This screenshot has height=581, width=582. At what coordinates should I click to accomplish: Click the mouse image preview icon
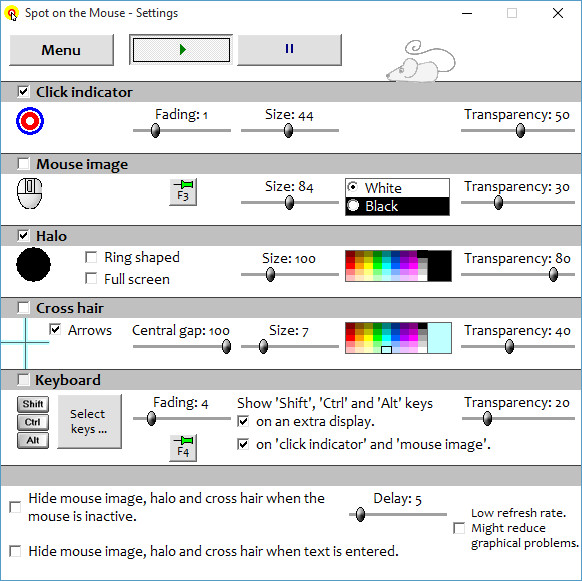coord(30,193)
